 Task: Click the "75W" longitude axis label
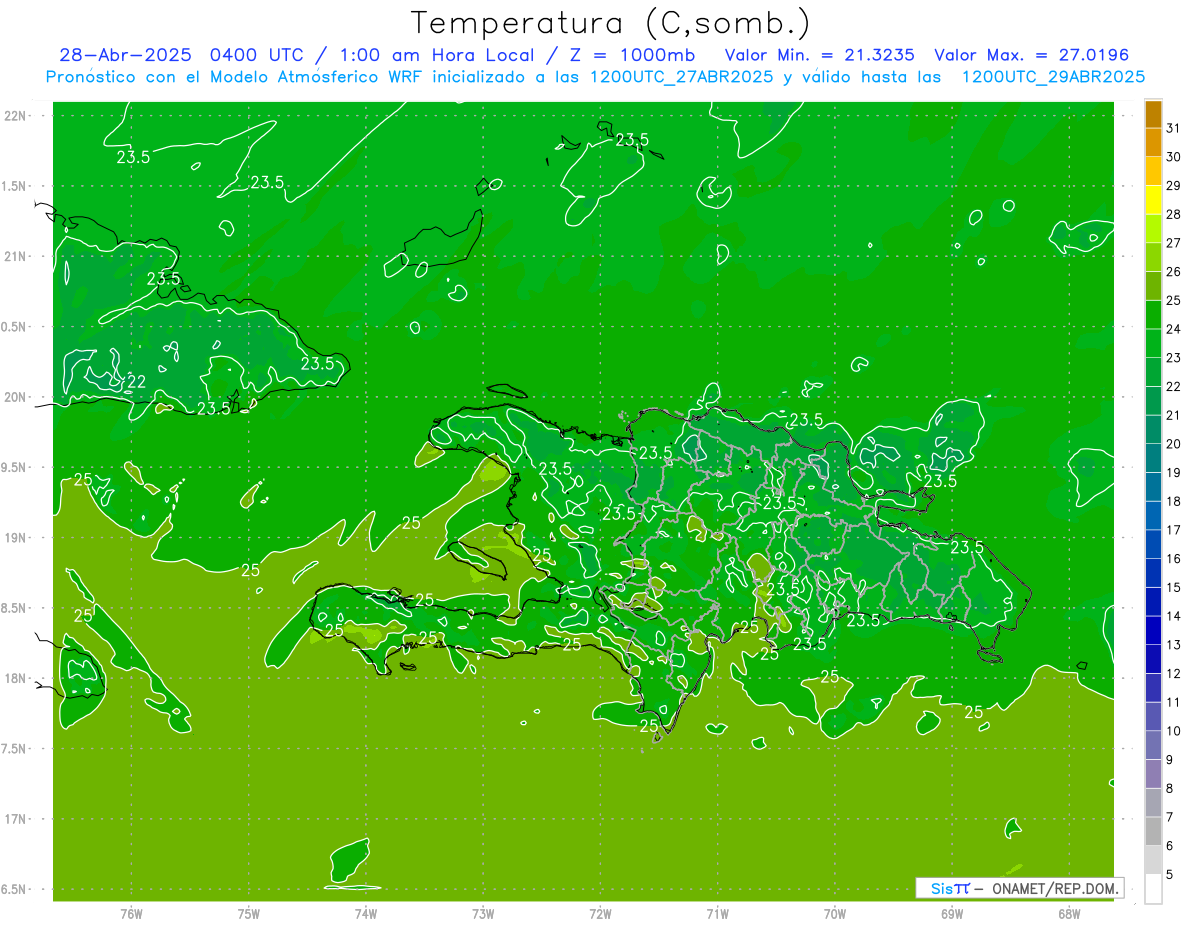[x=249, y=913]
